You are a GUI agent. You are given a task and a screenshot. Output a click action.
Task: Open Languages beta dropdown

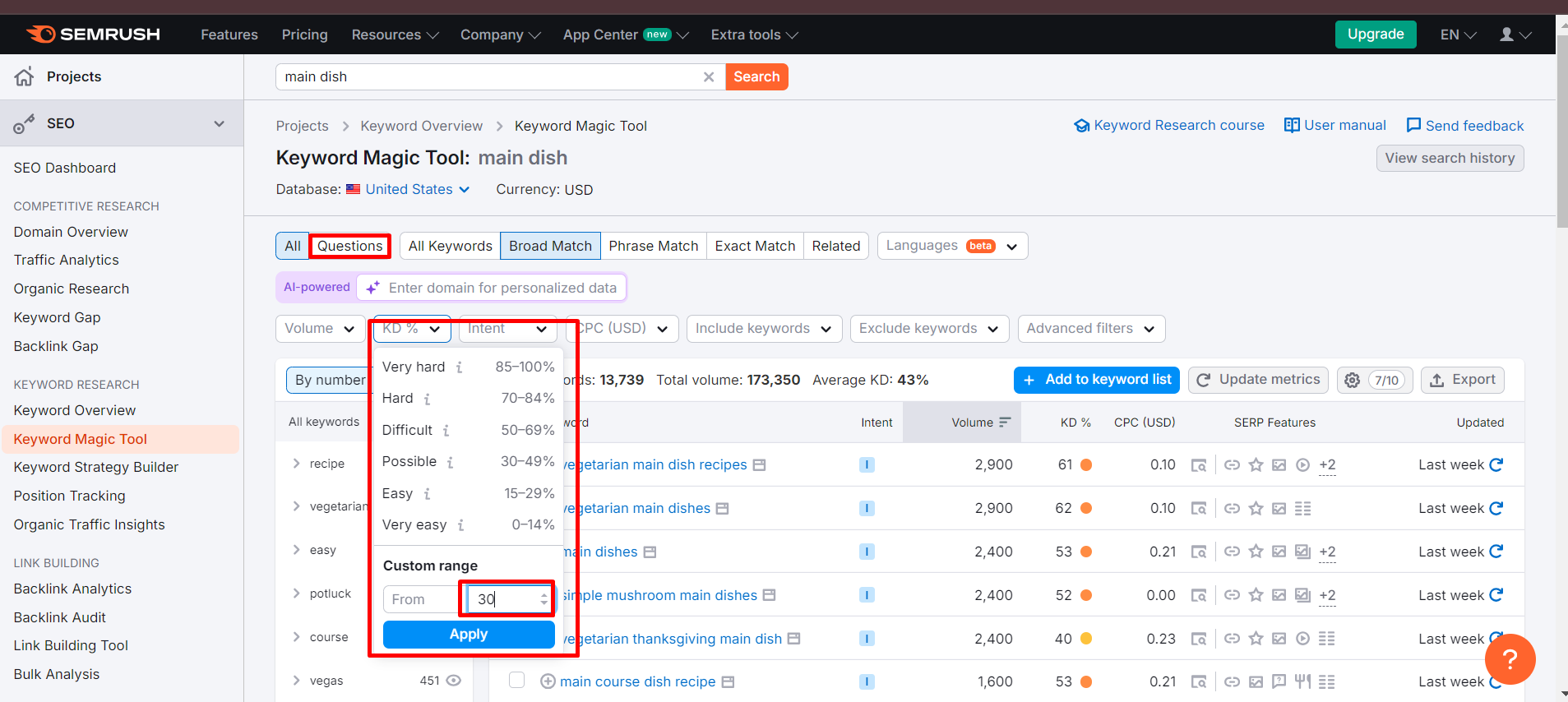coord(952,246)
